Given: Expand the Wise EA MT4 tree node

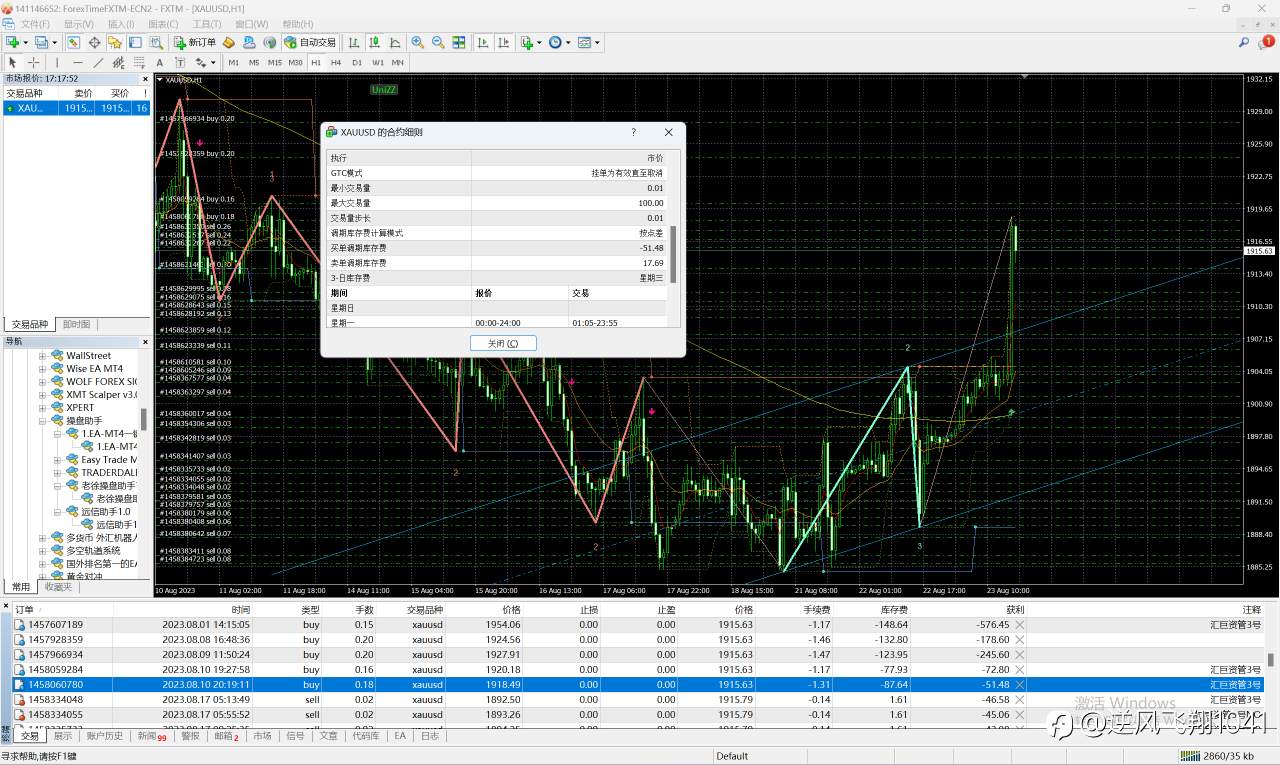Looking at the screenshot, I should [x=43, y=369].
